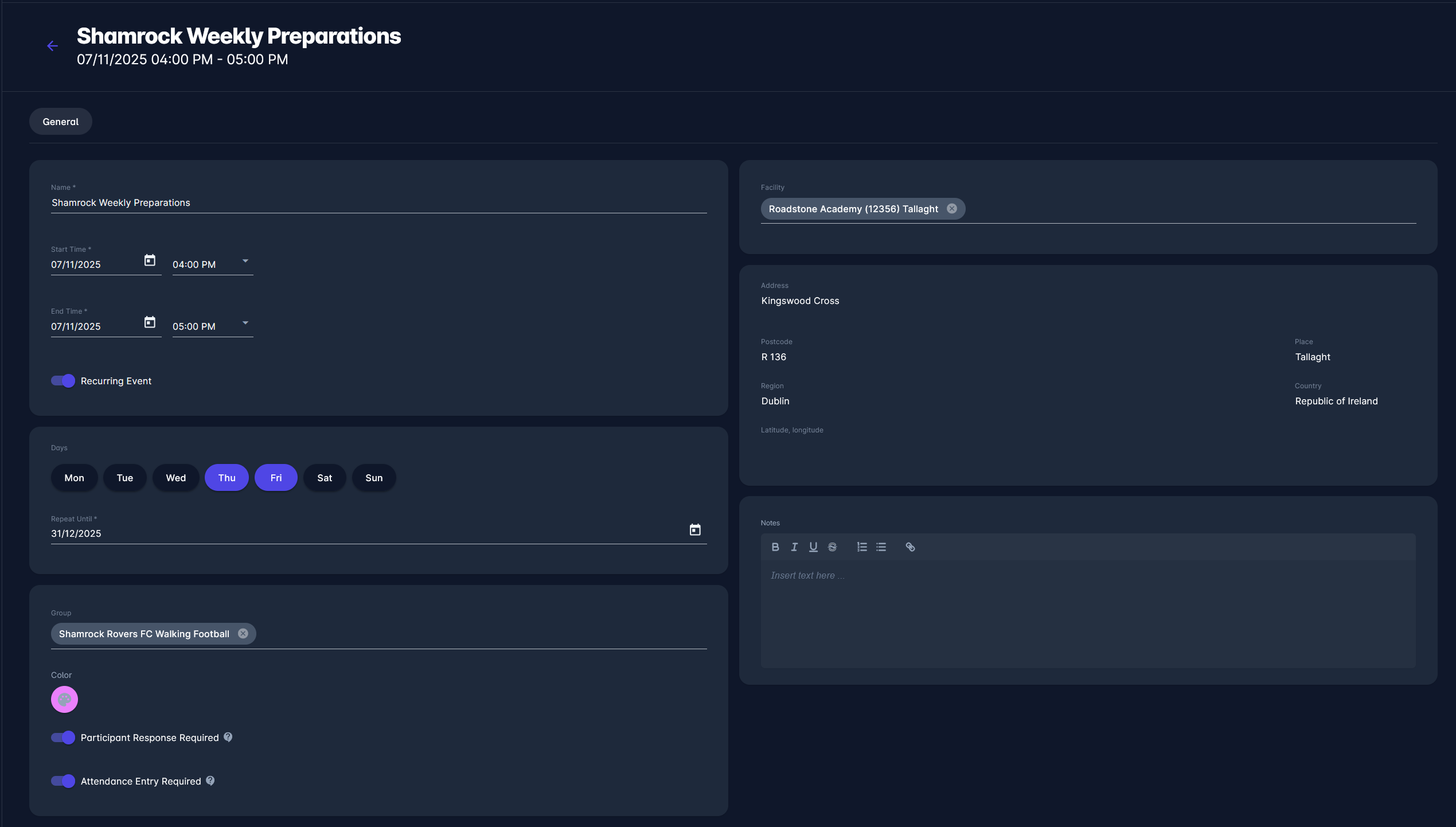1456x827 pixels.
Task: Click the back arrow icon
Action: click(x=52, y=46)
